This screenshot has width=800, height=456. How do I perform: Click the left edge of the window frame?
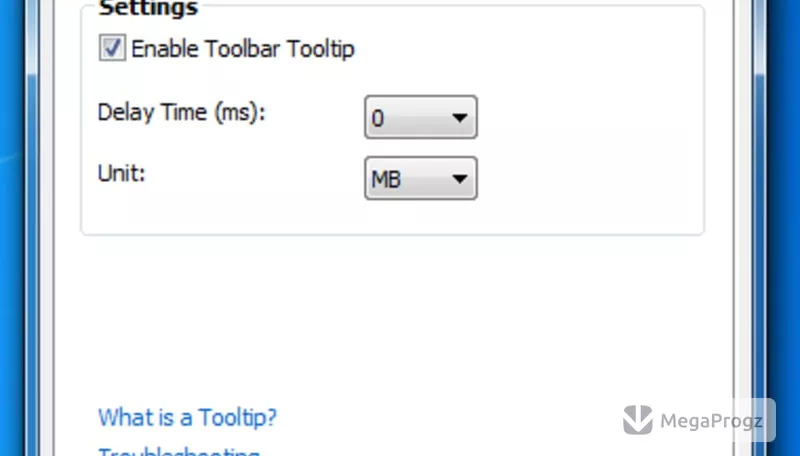39,228
